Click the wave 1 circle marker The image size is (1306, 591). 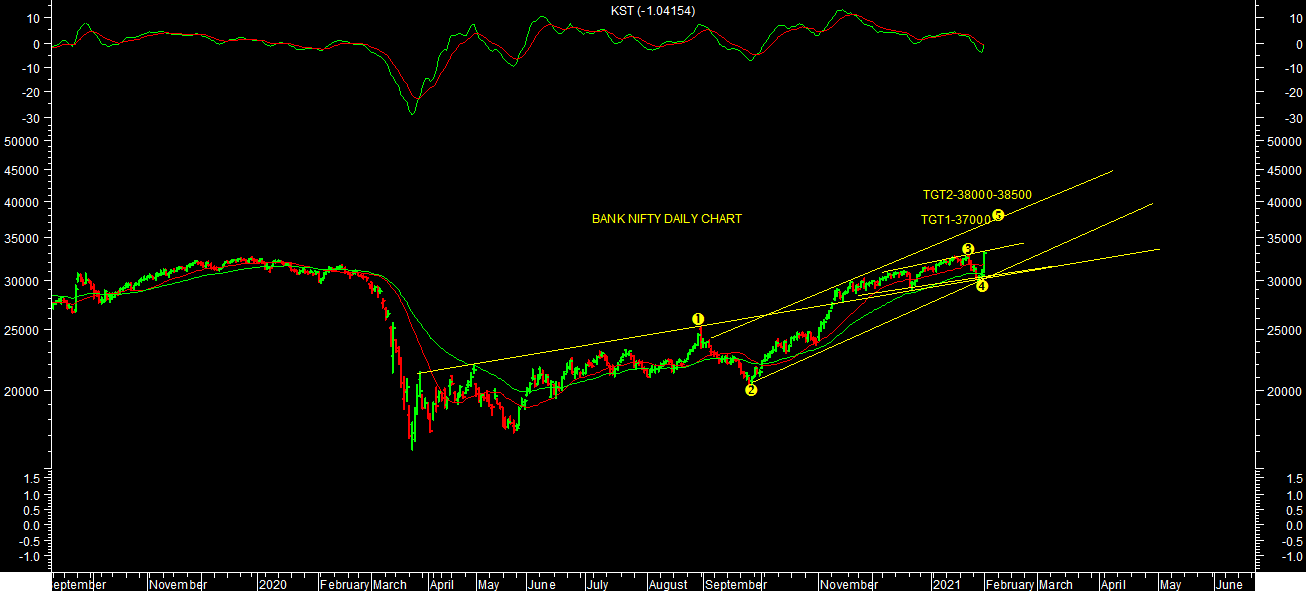point(698,319)
